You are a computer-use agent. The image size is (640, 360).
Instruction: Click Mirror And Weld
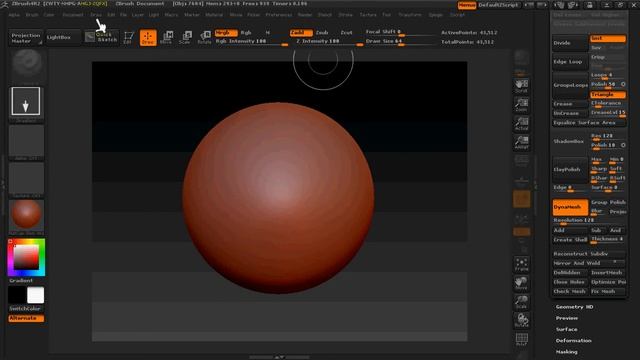(x=589, y=263)
